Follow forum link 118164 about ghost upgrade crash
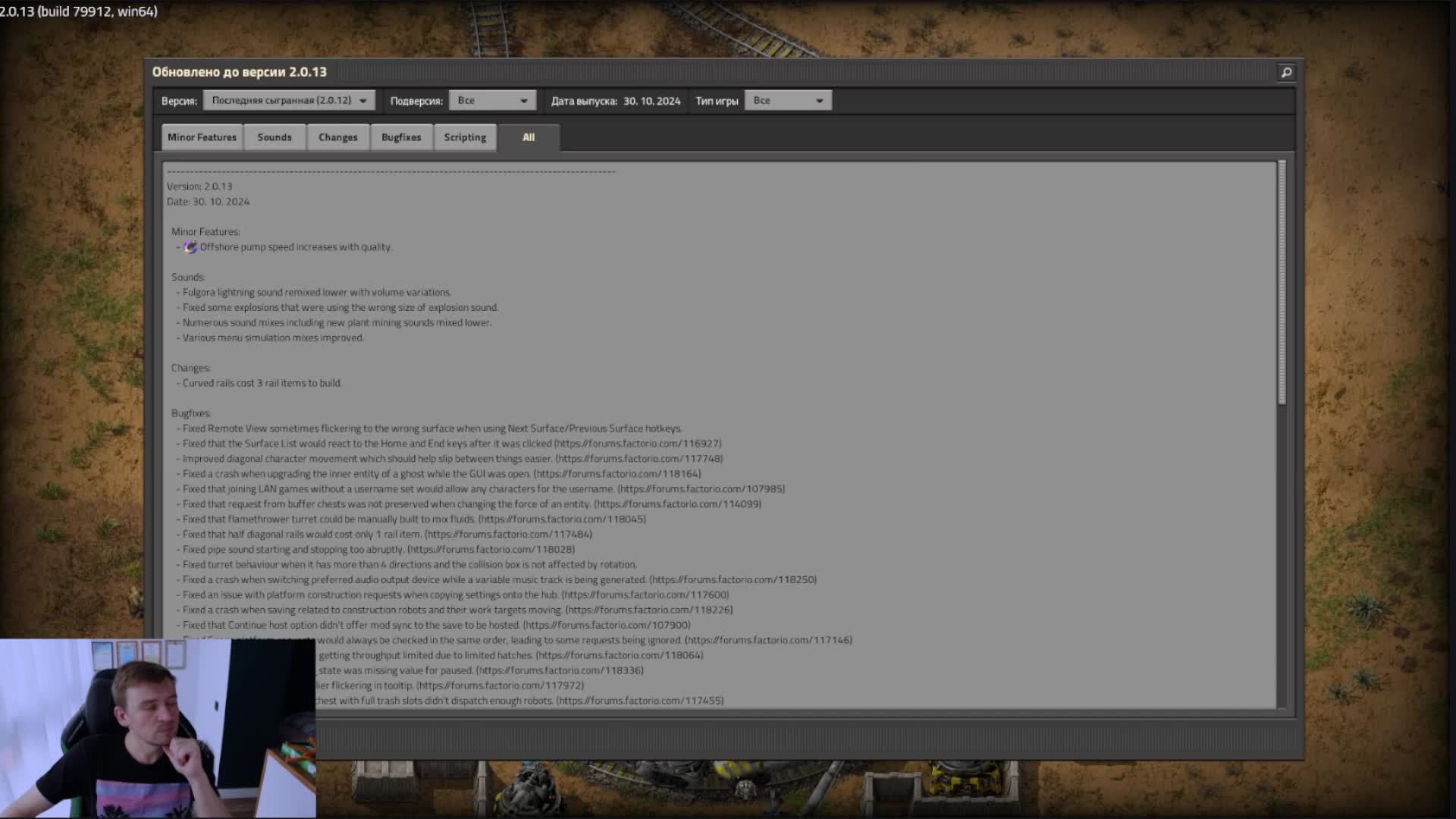The height and width of the screenshot is (819, 1456). click(x=617, y=474)
